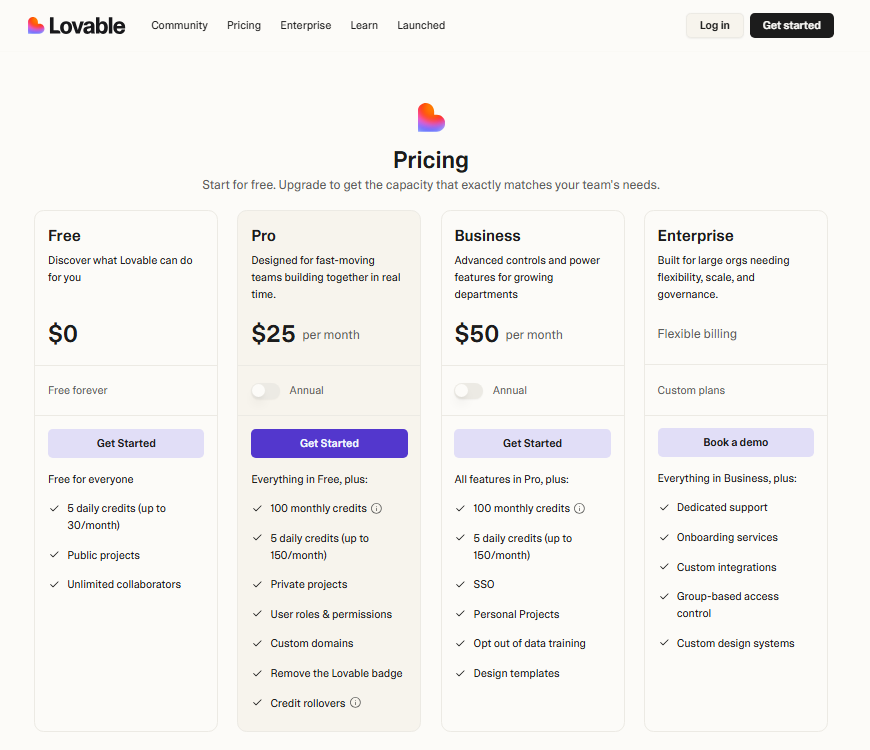Click 'Opt out of data training' text
Screen dimensions: 870x750
[529, 643]
